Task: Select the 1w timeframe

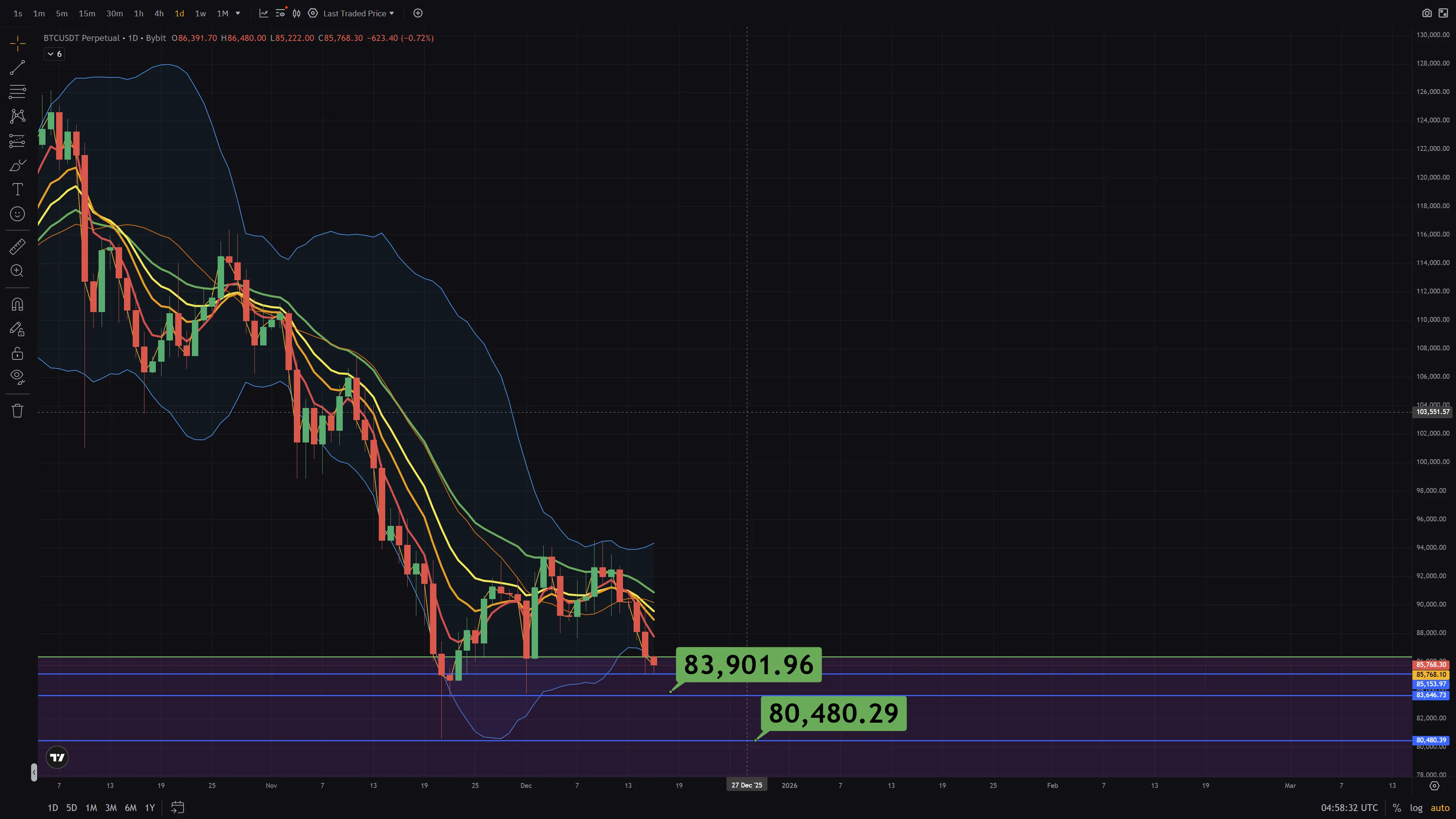Action: pyautogui.click(x=200, y=13)
